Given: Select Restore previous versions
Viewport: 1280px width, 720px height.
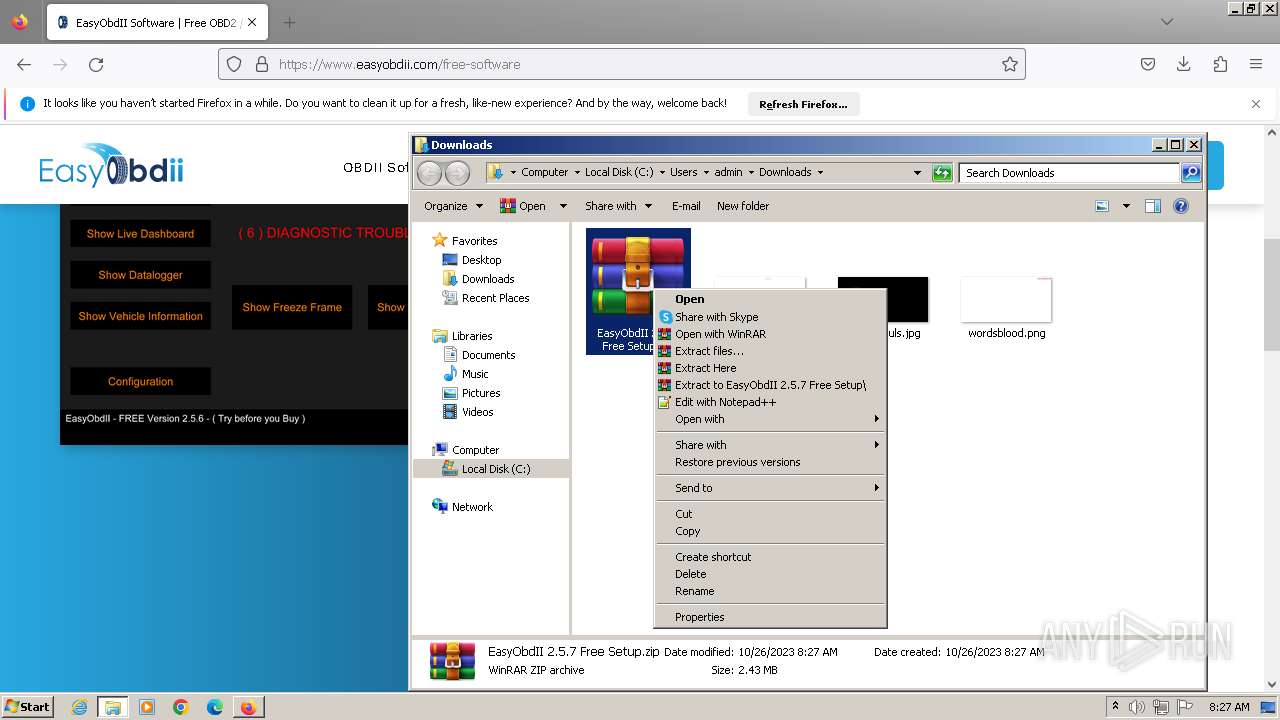Looking at the screenshot, I should pyautogui.click(x=770, y=462).
